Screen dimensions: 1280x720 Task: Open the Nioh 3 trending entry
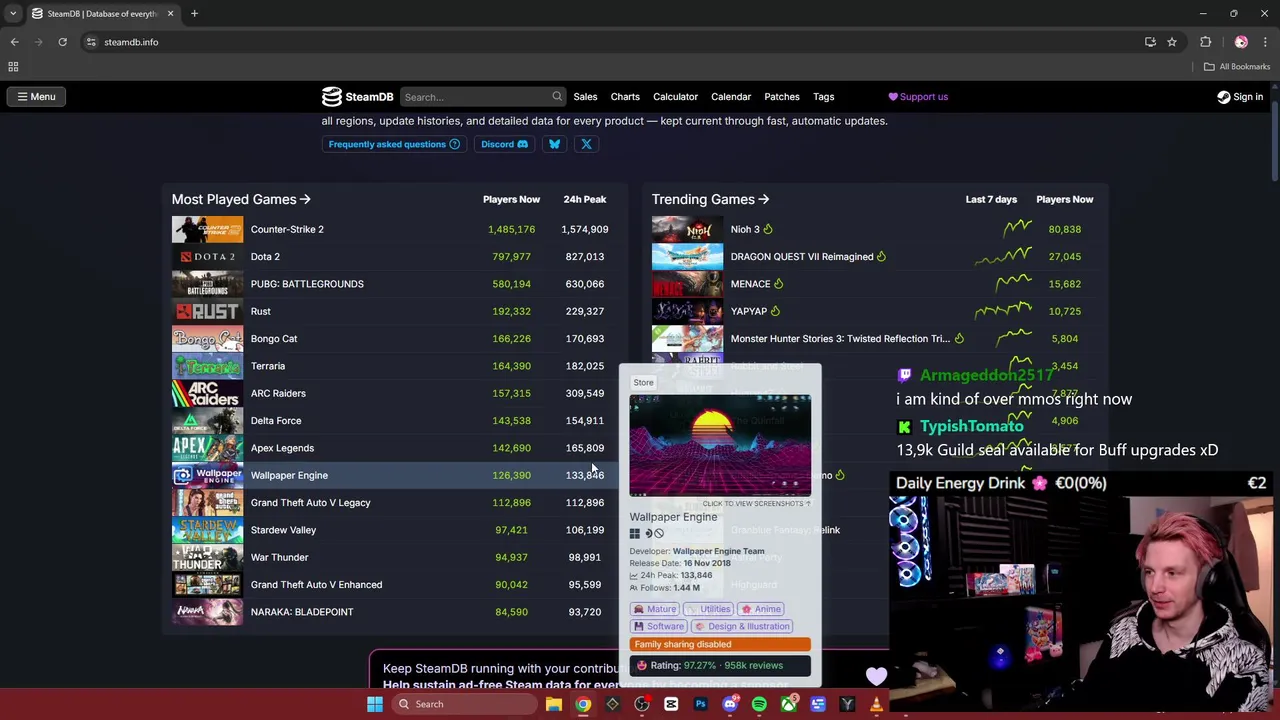876,229
